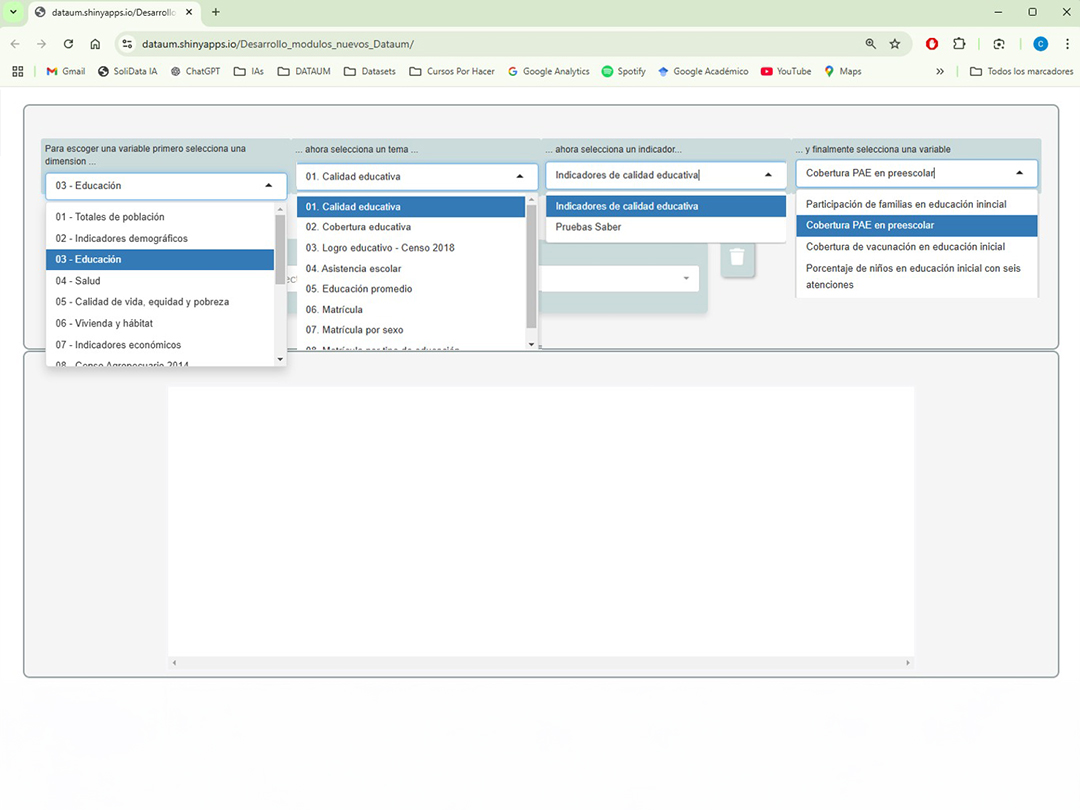Choose Pruebas Saber indicator option
This screenshot has height=810, width=1080.
coord(588,227)
